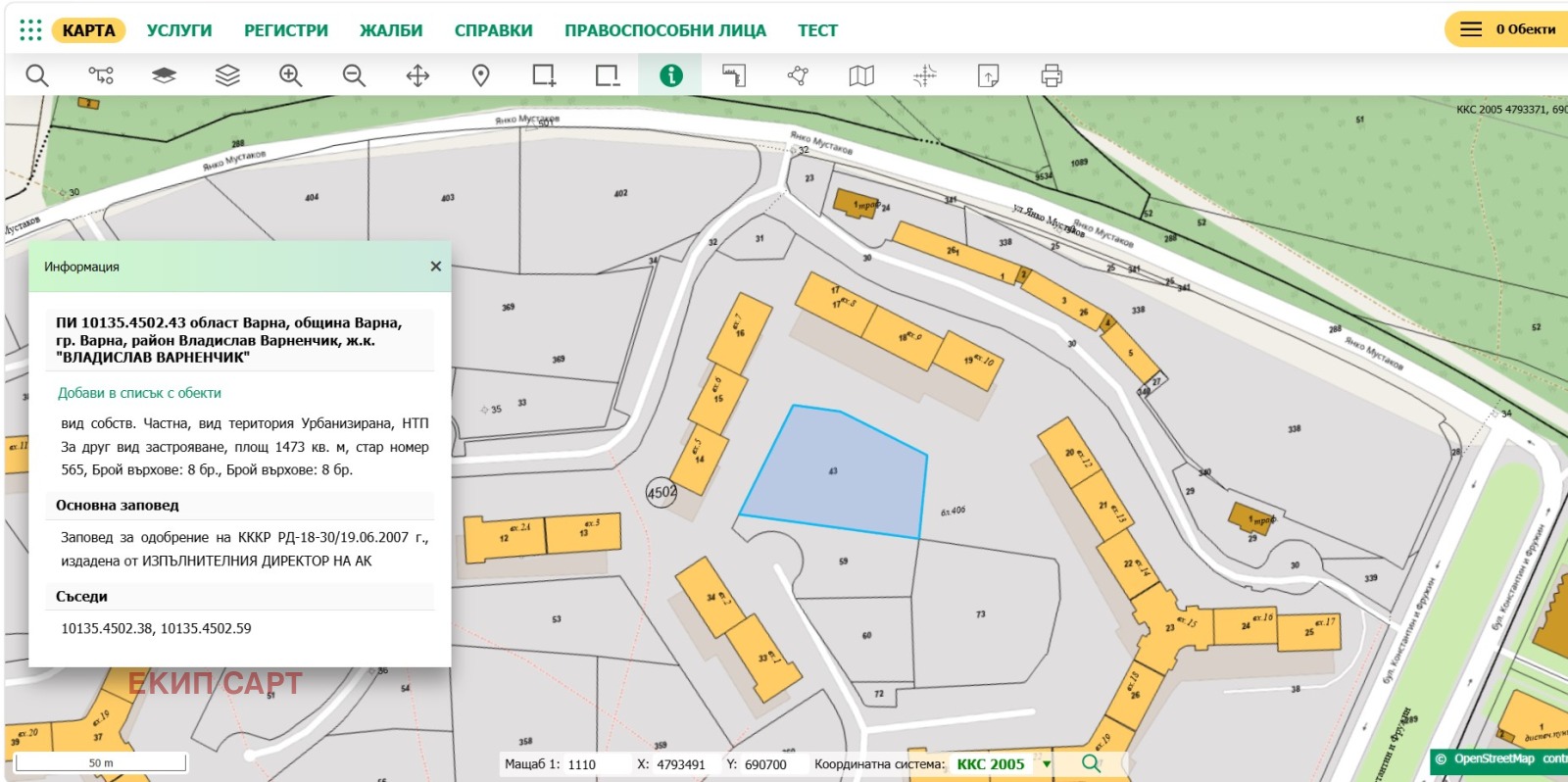Expand the KKC 2005 coordinate system dropdown

(x=1047, y=764)
